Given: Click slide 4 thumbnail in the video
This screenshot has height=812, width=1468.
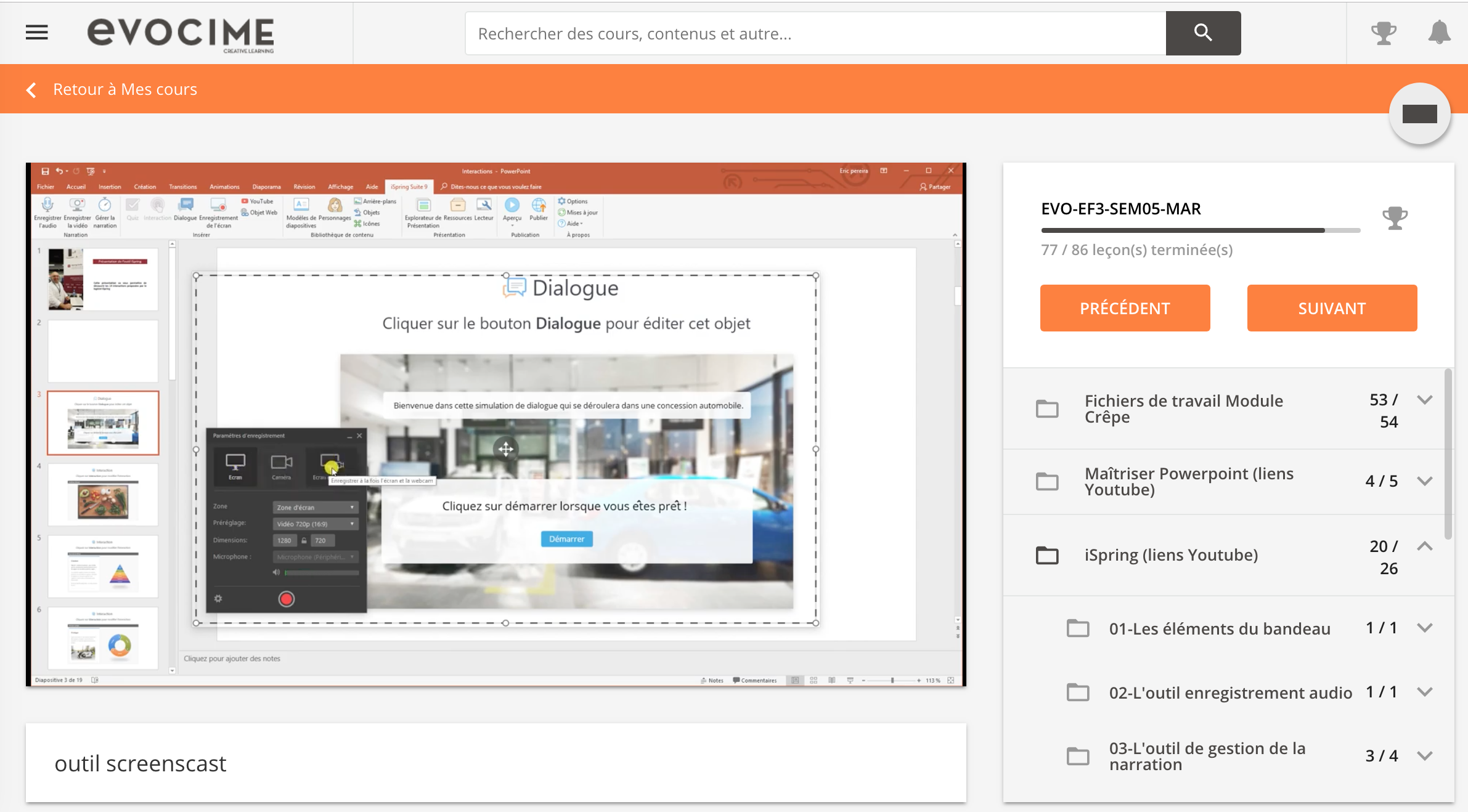Looking at the screenshot, I should click(103, 495).
